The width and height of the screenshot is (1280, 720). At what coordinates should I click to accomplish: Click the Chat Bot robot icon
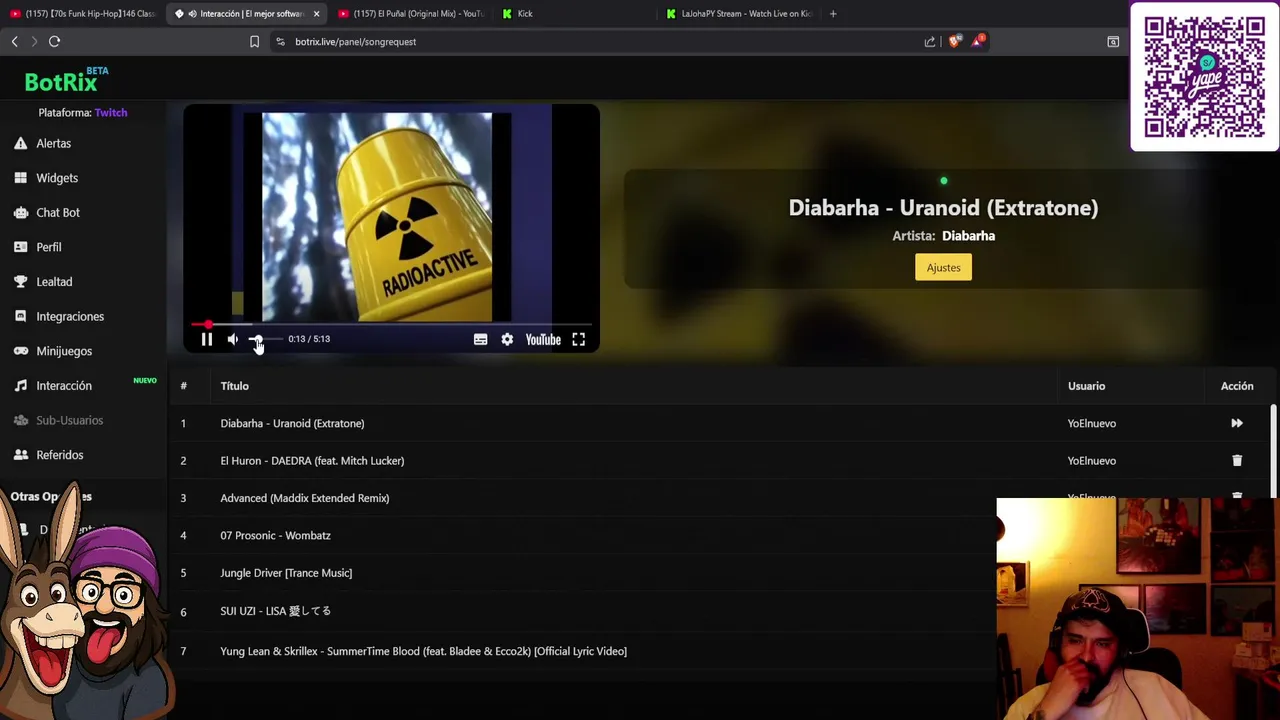point(20,212)
